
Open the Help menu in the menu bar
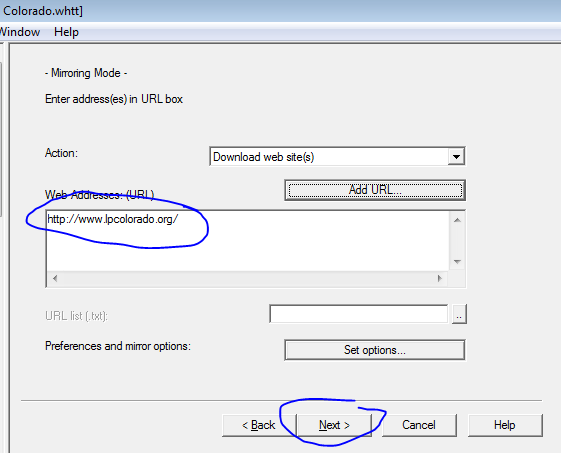(66, 32)
